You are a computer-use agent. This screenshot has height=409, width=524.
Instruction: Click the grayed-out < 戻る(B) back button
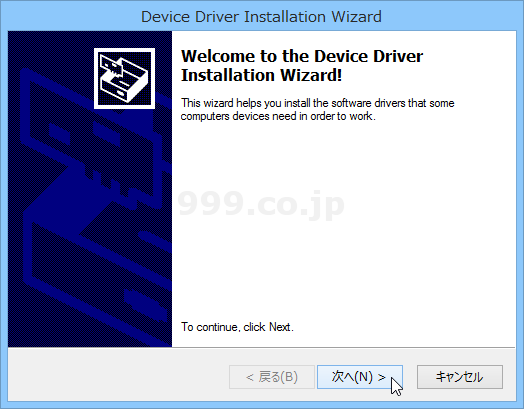point(272,377)
